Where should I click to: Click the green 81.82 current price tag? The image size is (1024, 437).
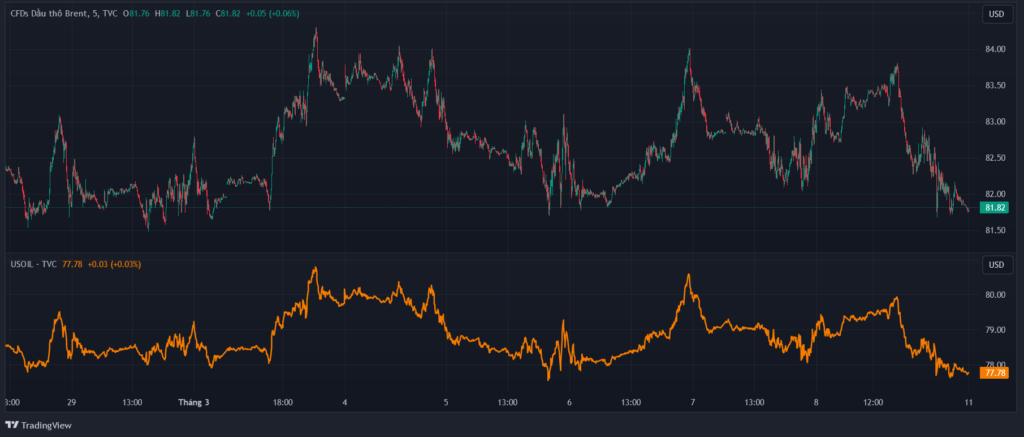tap(994, 208)
